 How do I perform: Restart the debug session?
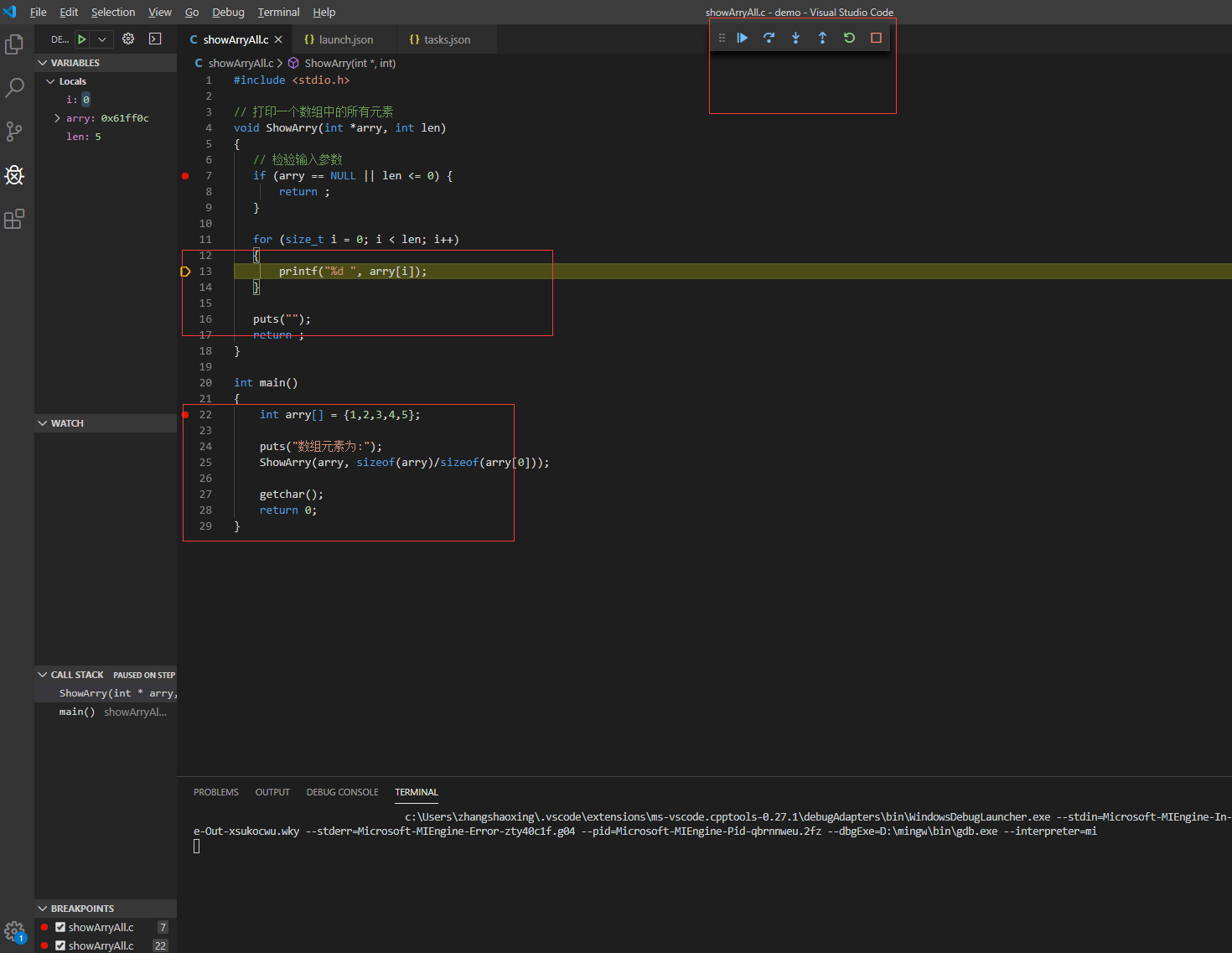[849, 38]
